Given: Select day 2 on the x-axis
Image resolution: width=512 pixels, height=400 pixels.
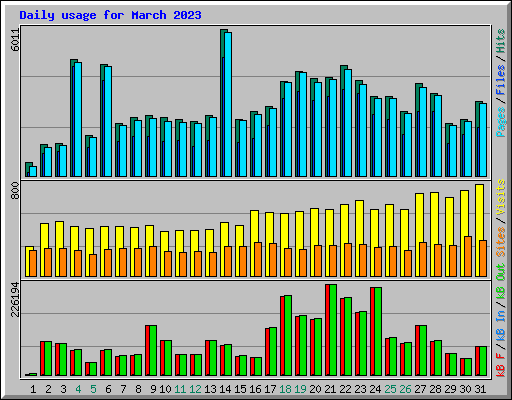Looking at the screenshot, I should click(48, 389).
